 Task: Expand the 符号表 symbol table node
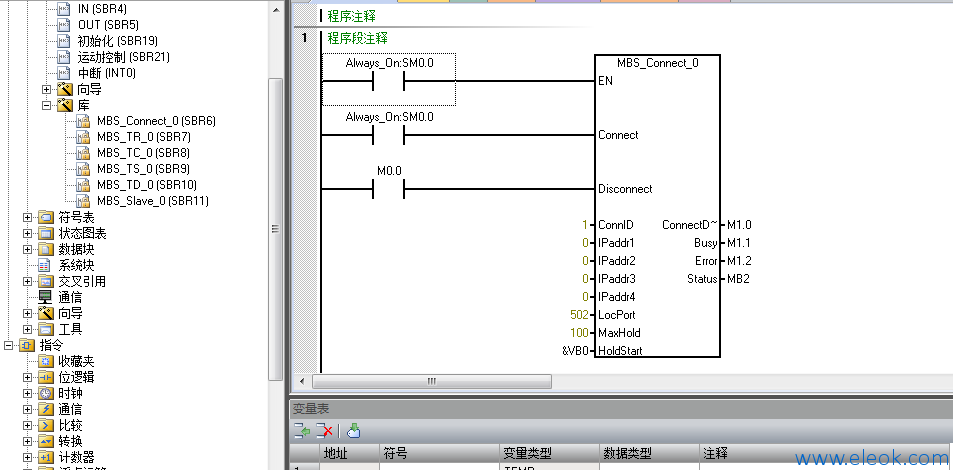(27, 217)
